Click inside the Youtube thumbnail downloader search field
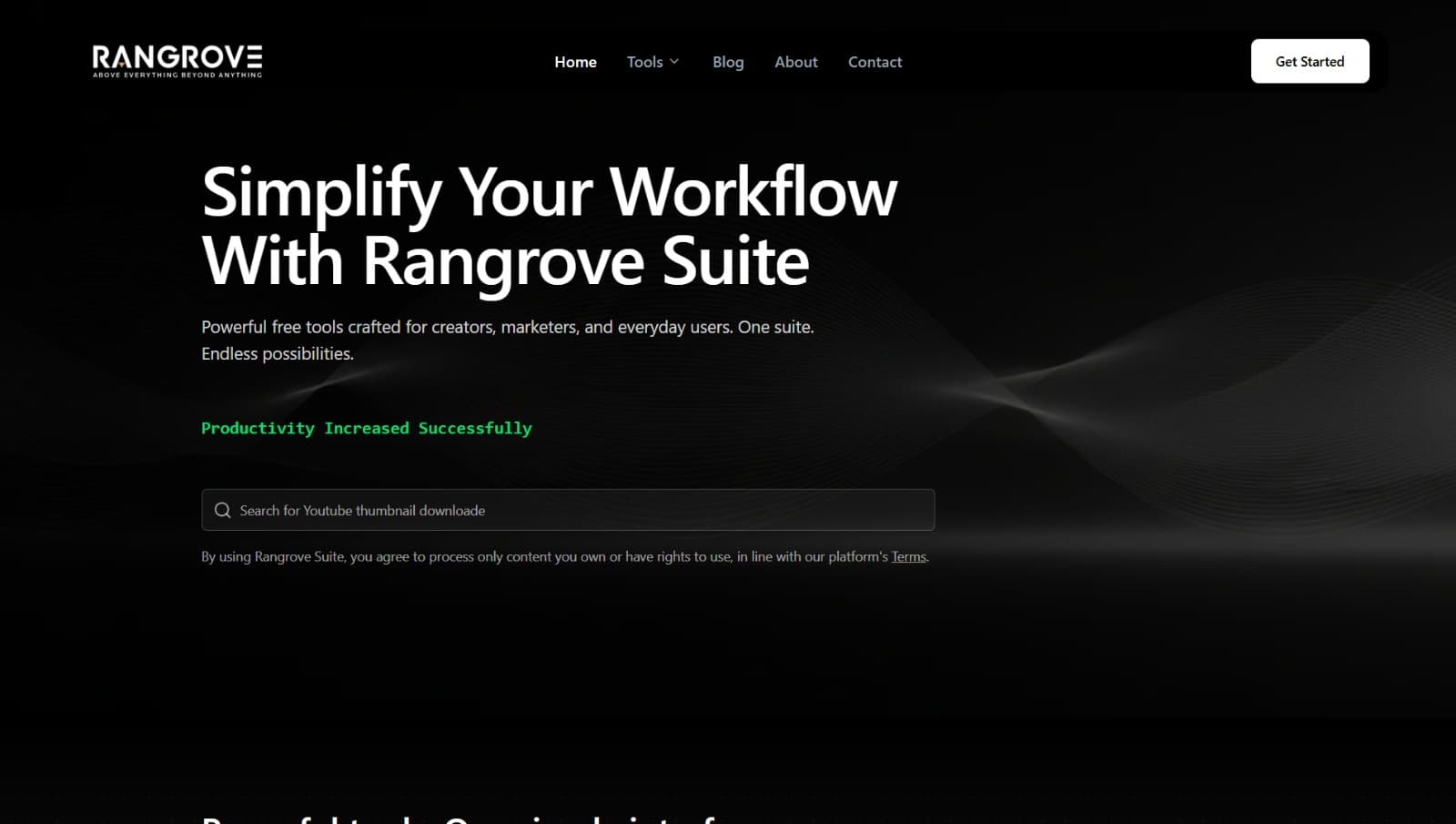The image size is (1456, 824). pyautogui.click(x=564, y=510)
